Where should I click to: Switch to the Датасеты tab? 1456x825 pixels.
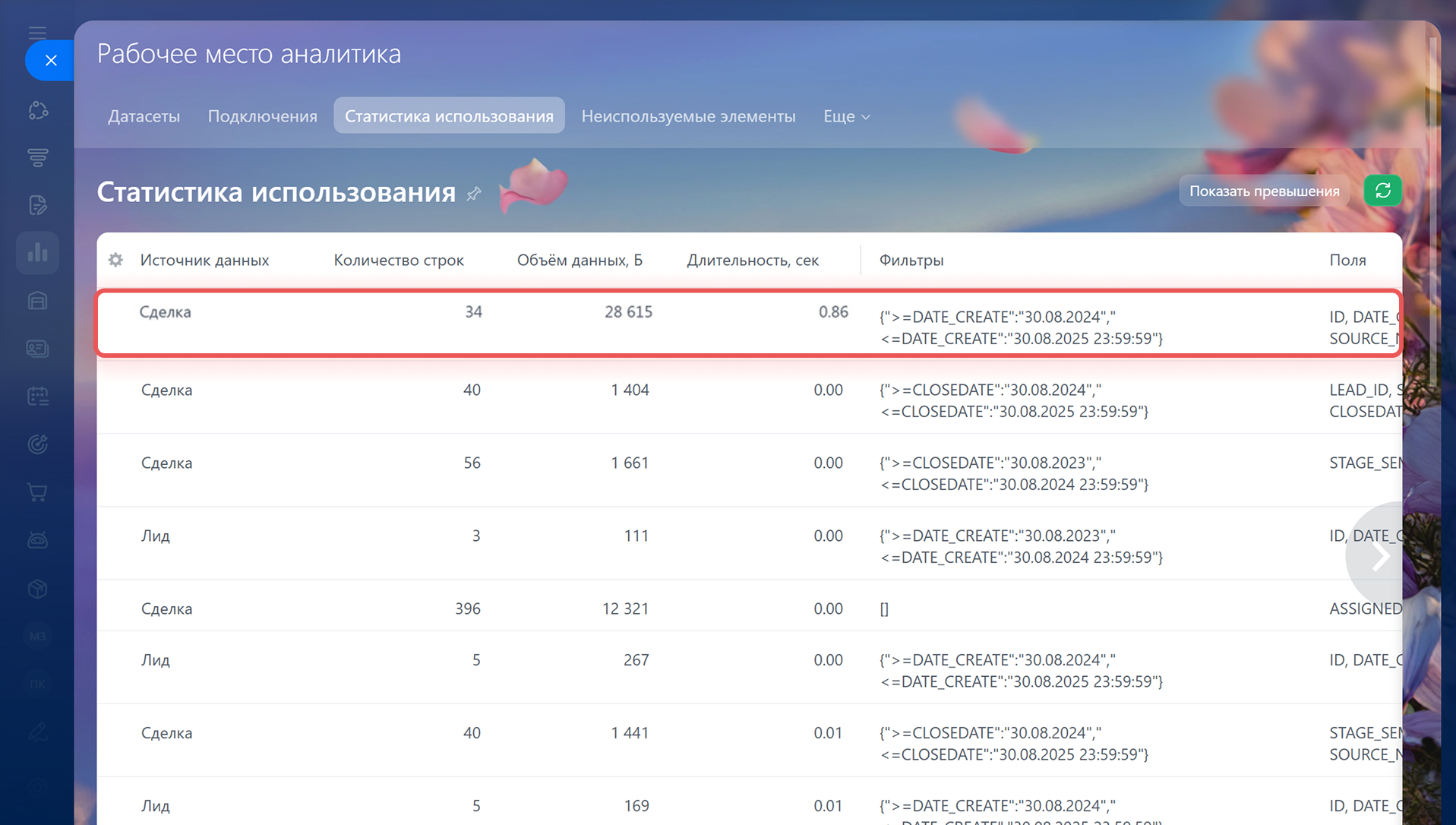click(x=144, y=116)
